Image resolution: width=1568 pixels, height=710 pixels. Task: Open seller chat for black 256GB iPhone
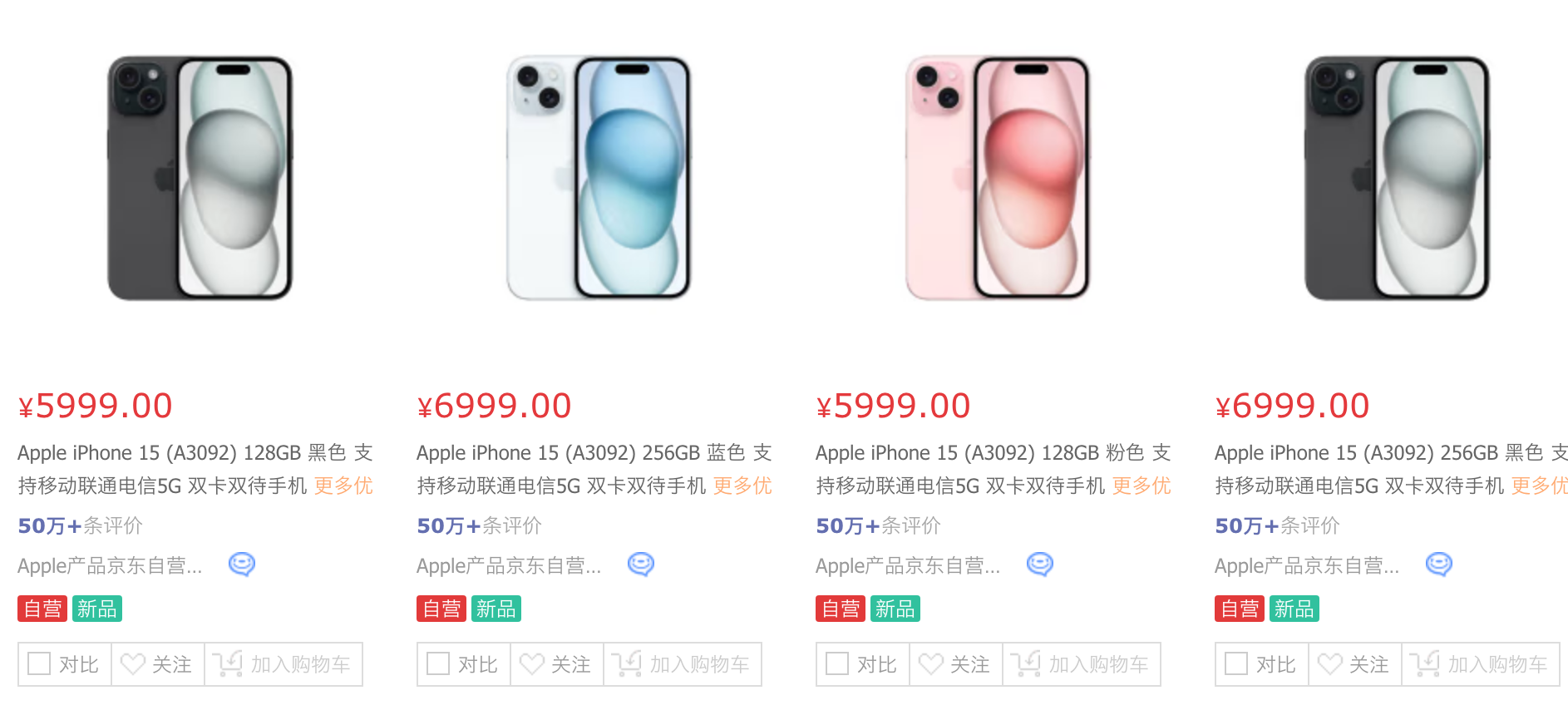click(x=1439, y=565)
